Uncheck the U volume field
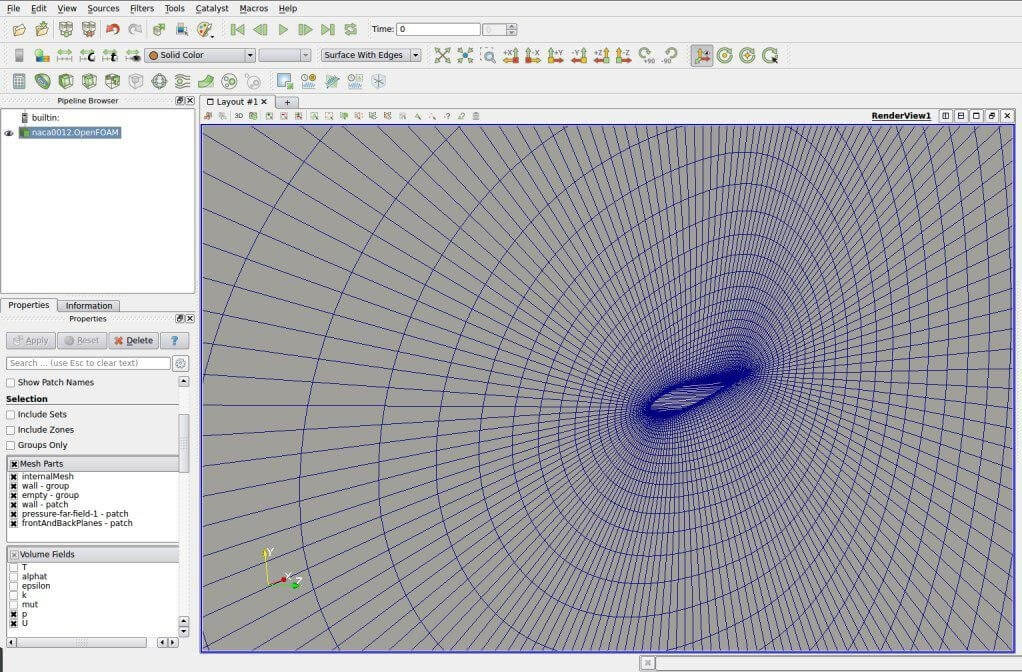This screenshot has width=1022, height=672. tap(14, 624)
